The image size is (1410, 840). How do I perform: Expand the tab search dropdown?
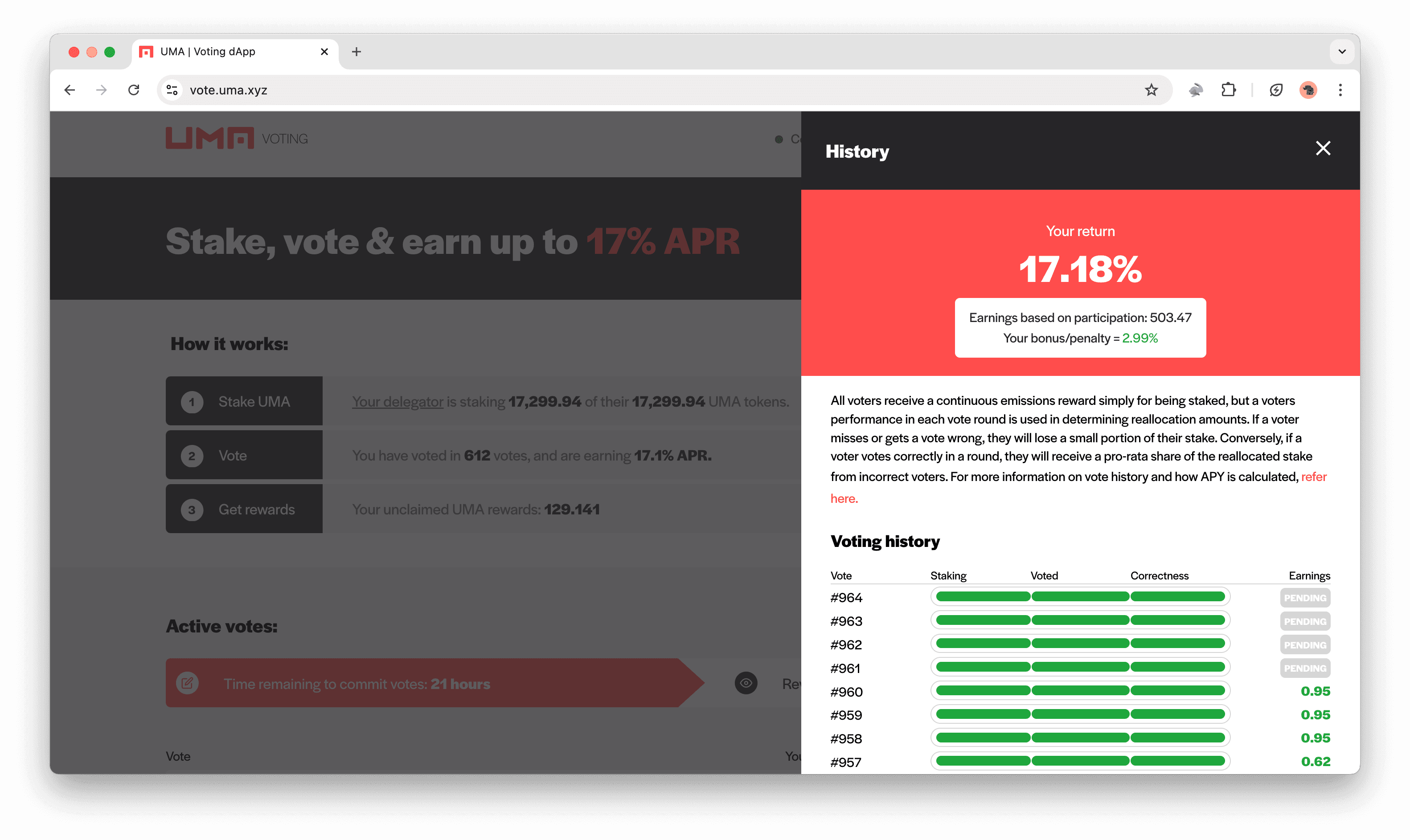coord(1341,52)
